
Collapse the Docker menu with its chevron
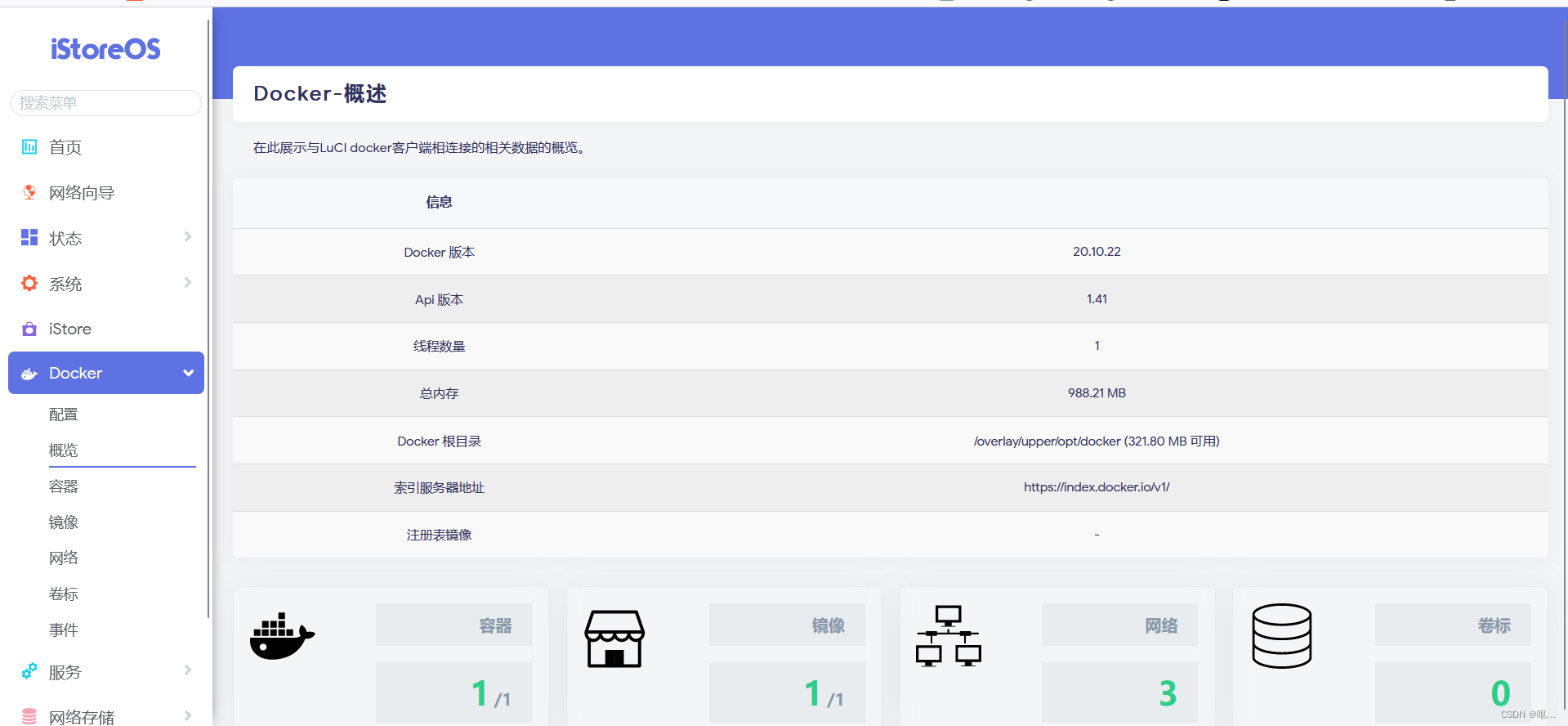[189, 373]
